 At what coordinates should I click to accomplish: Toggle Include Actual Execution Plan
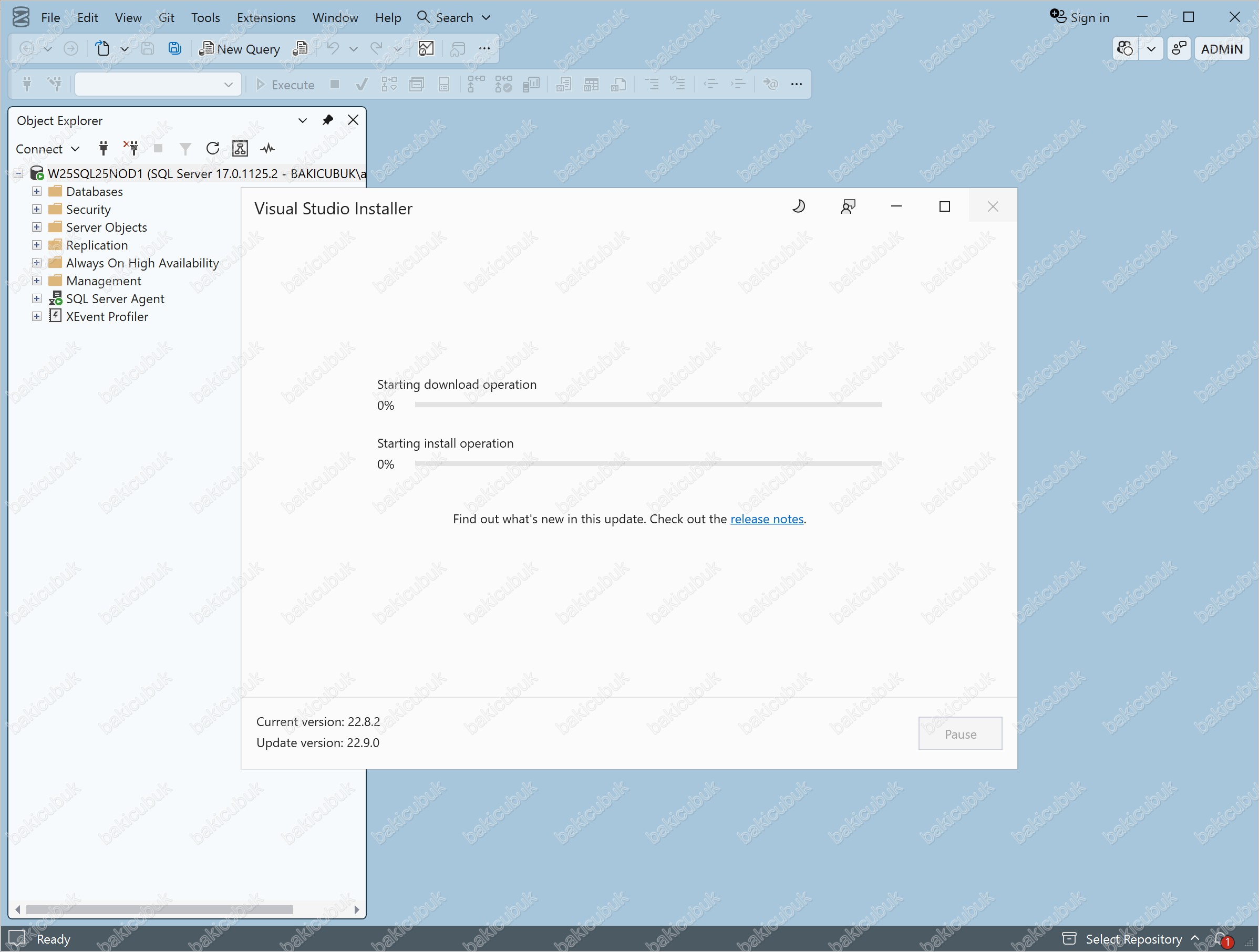point(476,84)
